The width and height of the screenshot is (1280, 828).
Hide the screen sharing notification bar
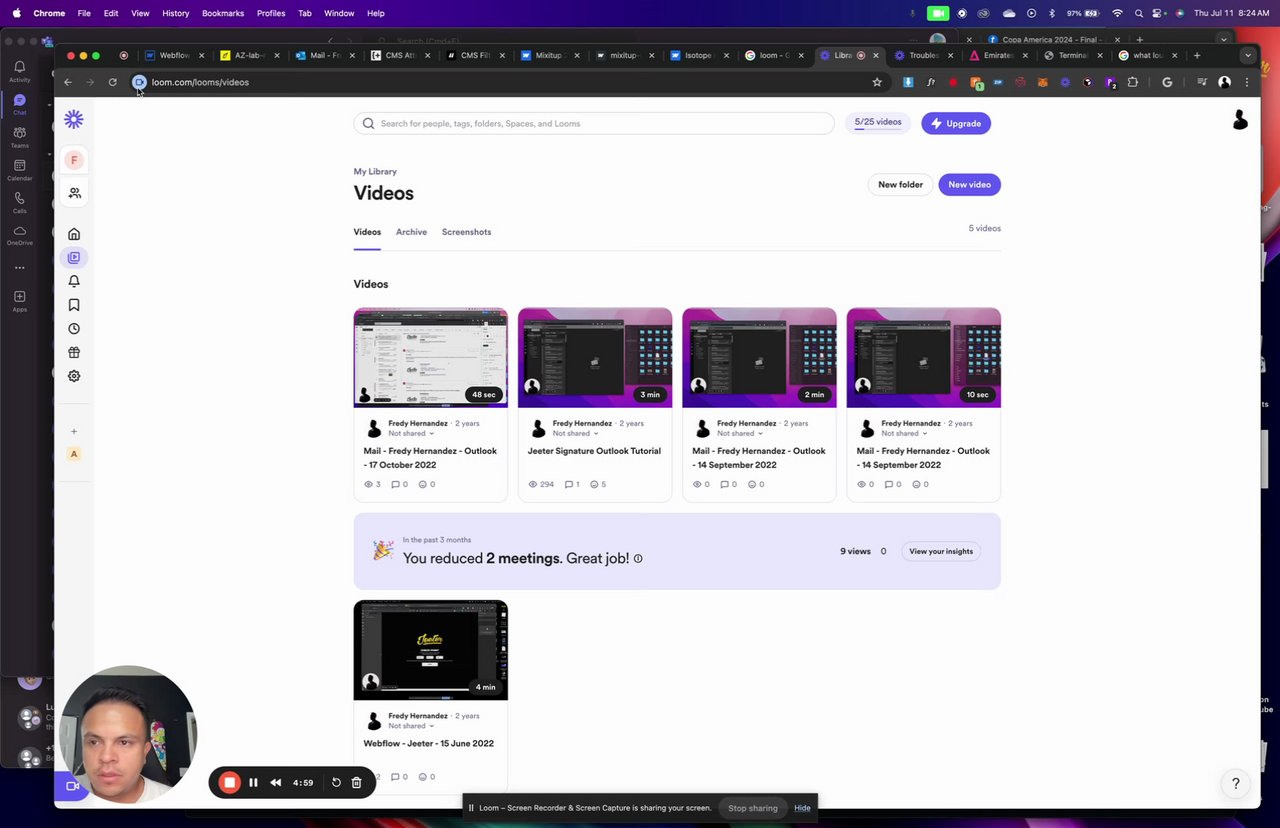802,808
